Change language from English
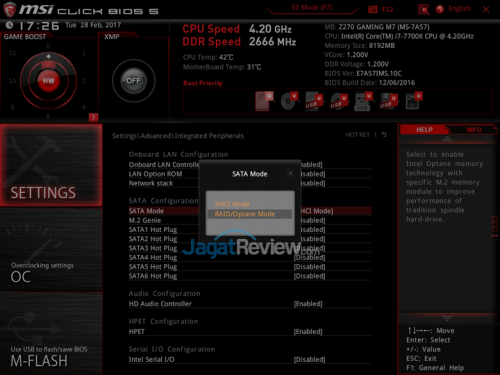Viewport: 500px width, 375px height. point(460,9)
